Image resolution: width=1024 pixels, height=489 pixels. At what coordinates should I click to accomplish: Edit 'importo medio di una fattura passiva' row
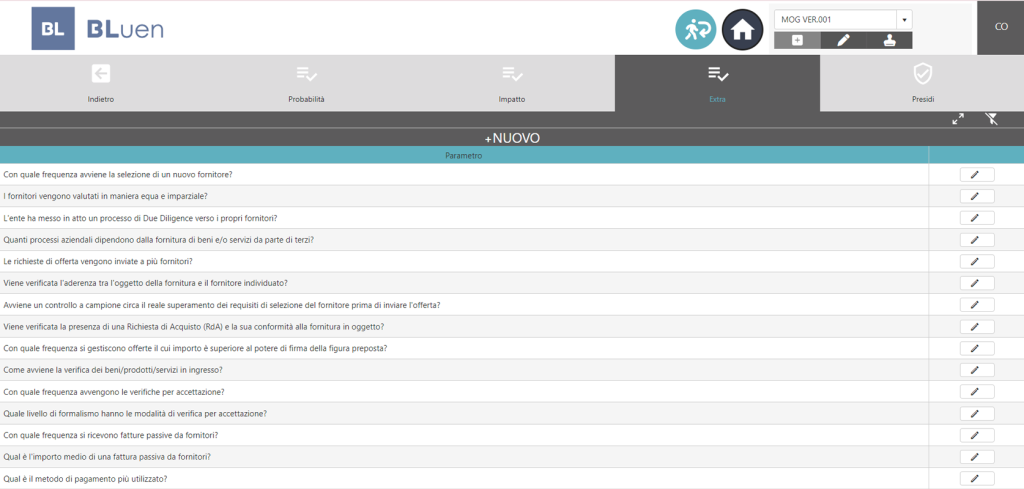click(x=977, y=456)
